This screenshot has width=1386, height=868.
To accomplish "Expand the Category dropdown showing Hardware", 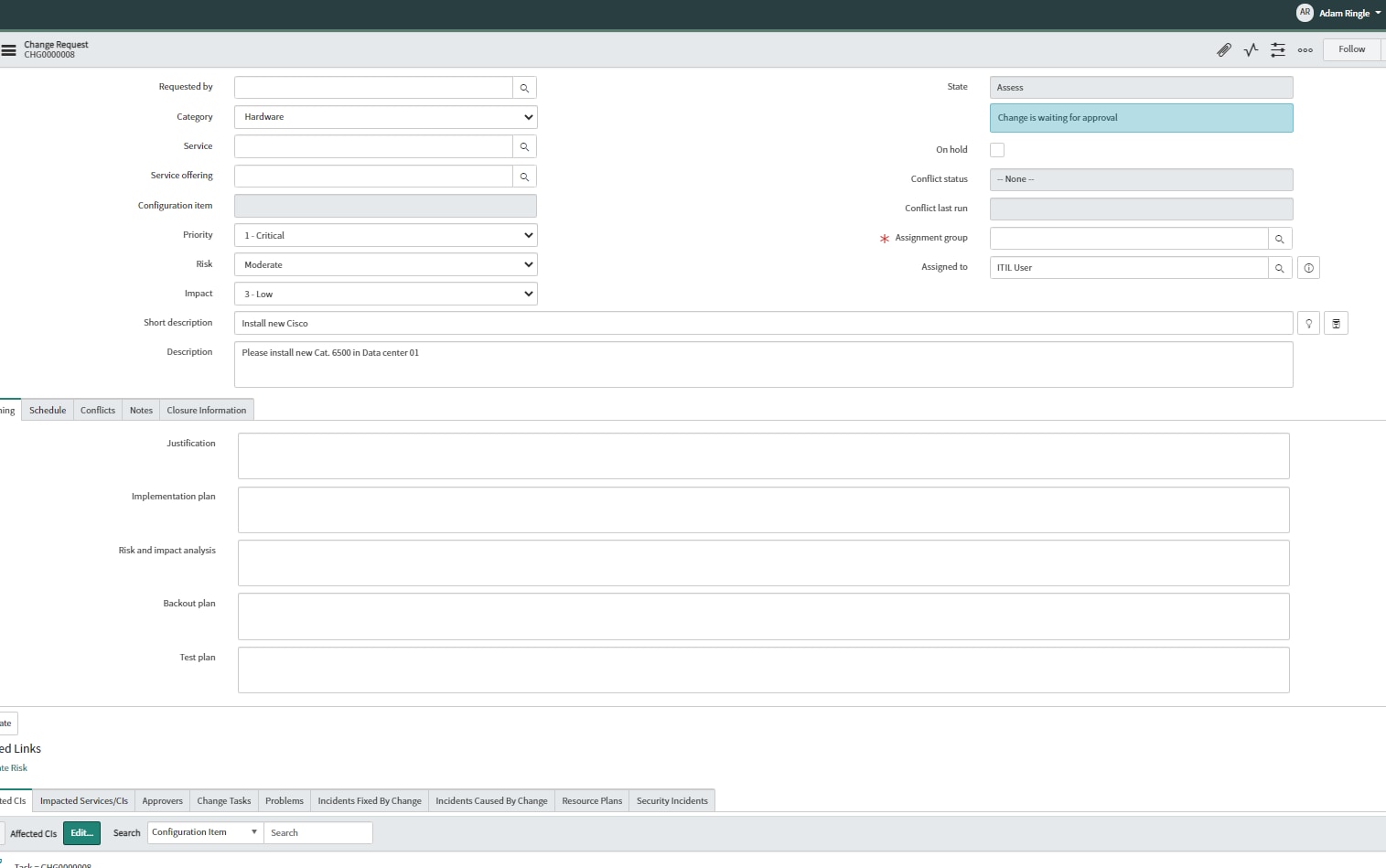I will click(386, 117).
